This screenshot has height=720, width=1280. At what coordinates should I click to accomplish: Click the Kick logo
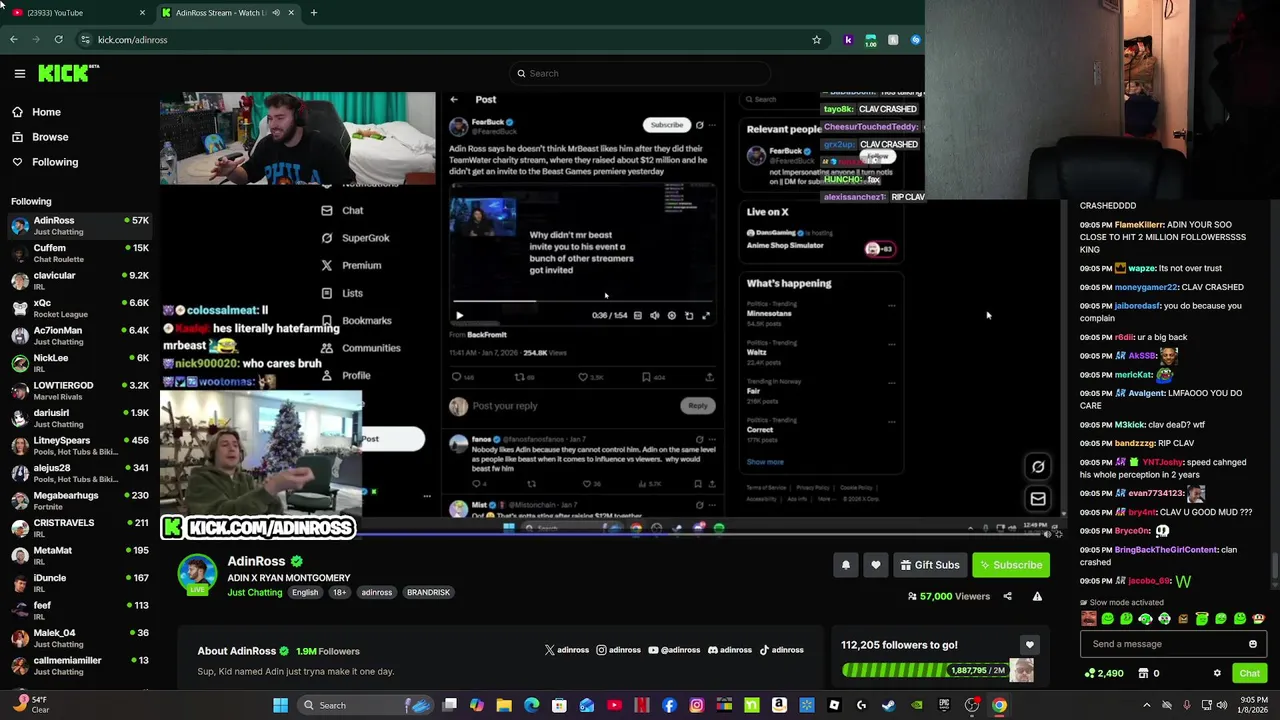[68, 73]
